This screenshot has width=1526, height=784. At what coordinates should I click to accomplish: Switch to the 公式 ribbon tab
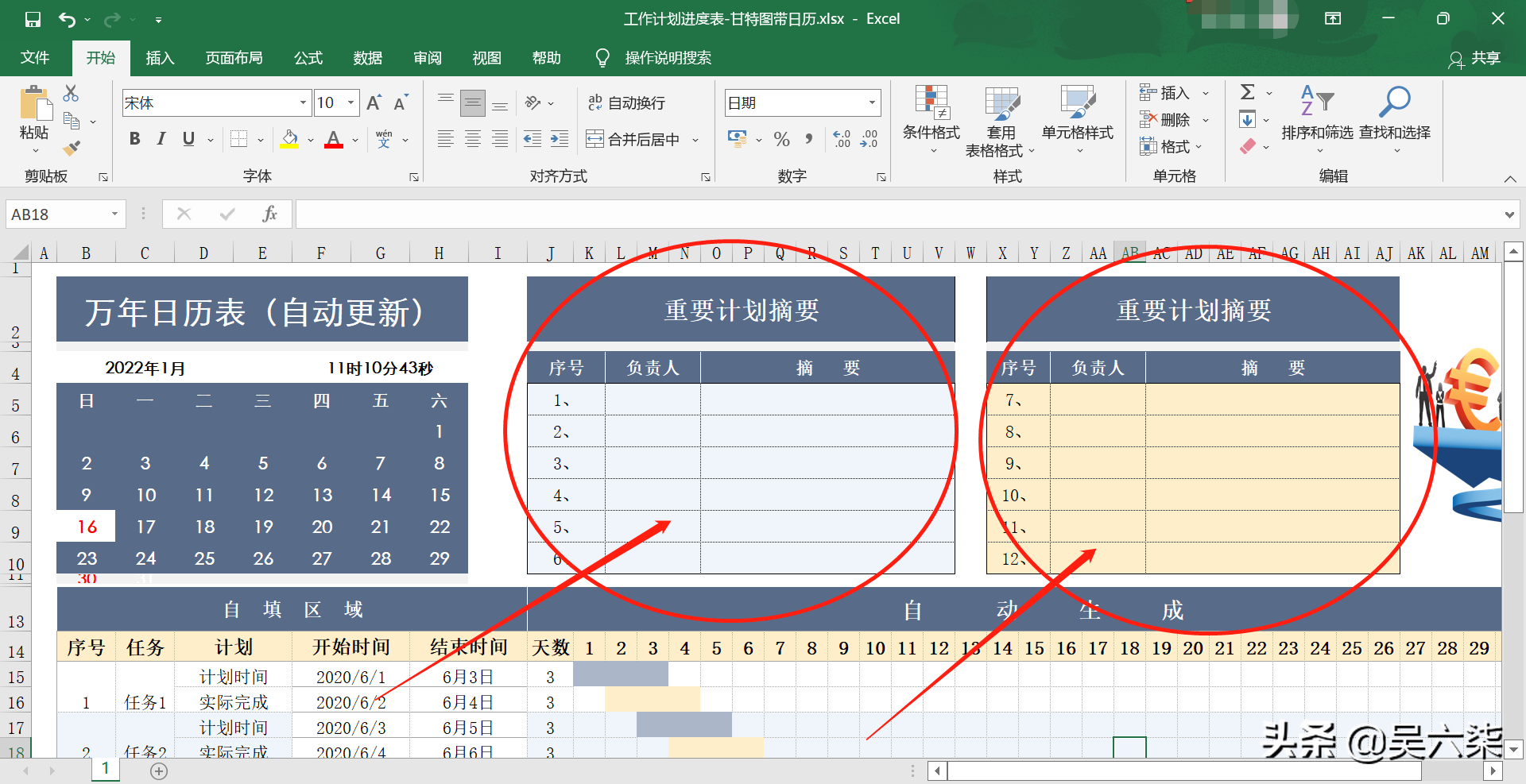coord(308,57)
